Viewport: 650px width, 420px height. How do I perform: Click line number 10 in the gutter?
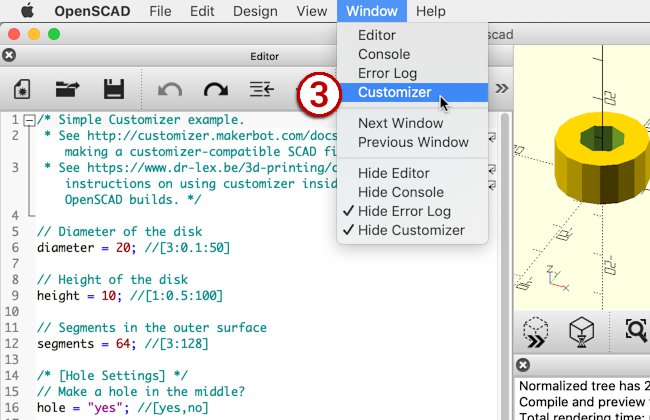coord(12,311)
